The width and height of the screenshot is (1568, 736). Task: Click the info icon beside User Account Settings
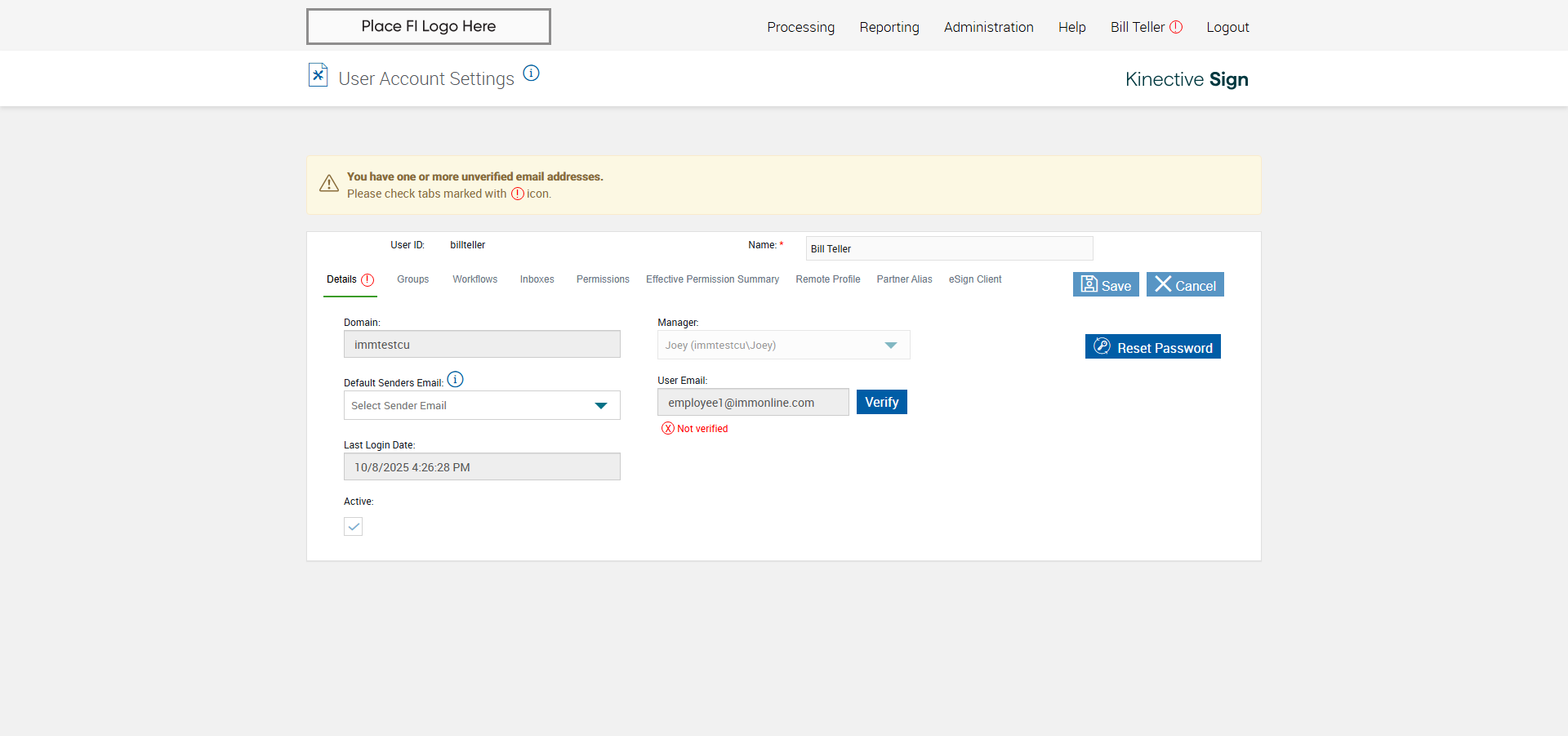531,74
